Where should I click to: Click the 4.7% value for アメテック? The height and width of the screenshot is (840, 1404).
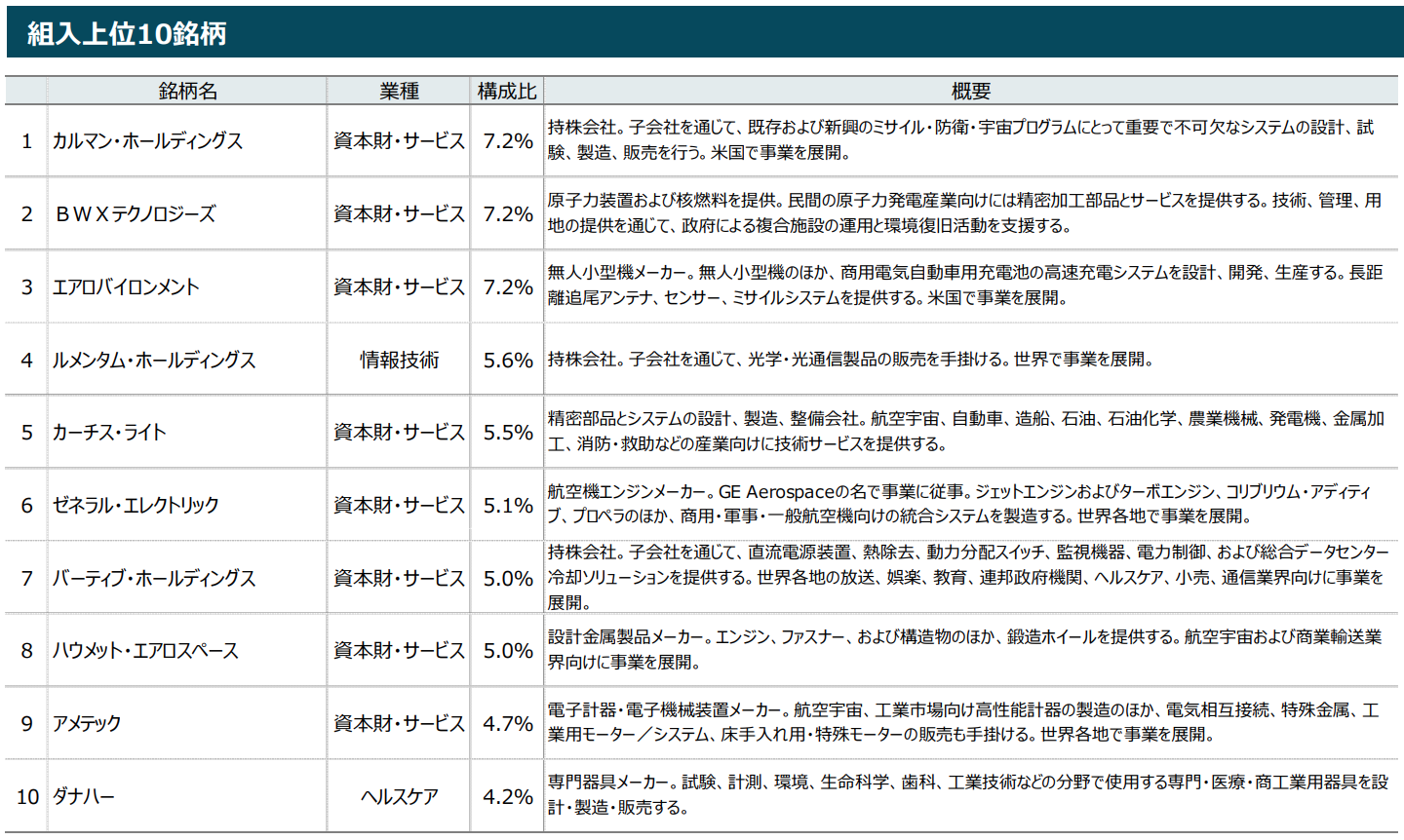[x=507, y=722]
